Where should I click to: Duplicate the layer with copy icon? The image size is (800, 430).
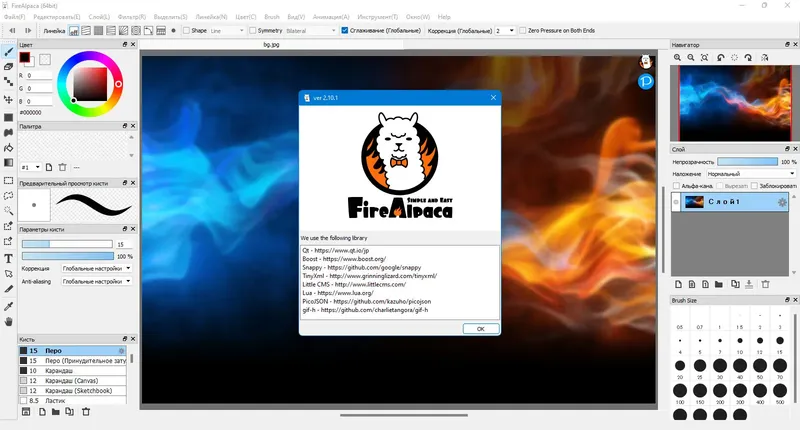click(x=735, y=284)
